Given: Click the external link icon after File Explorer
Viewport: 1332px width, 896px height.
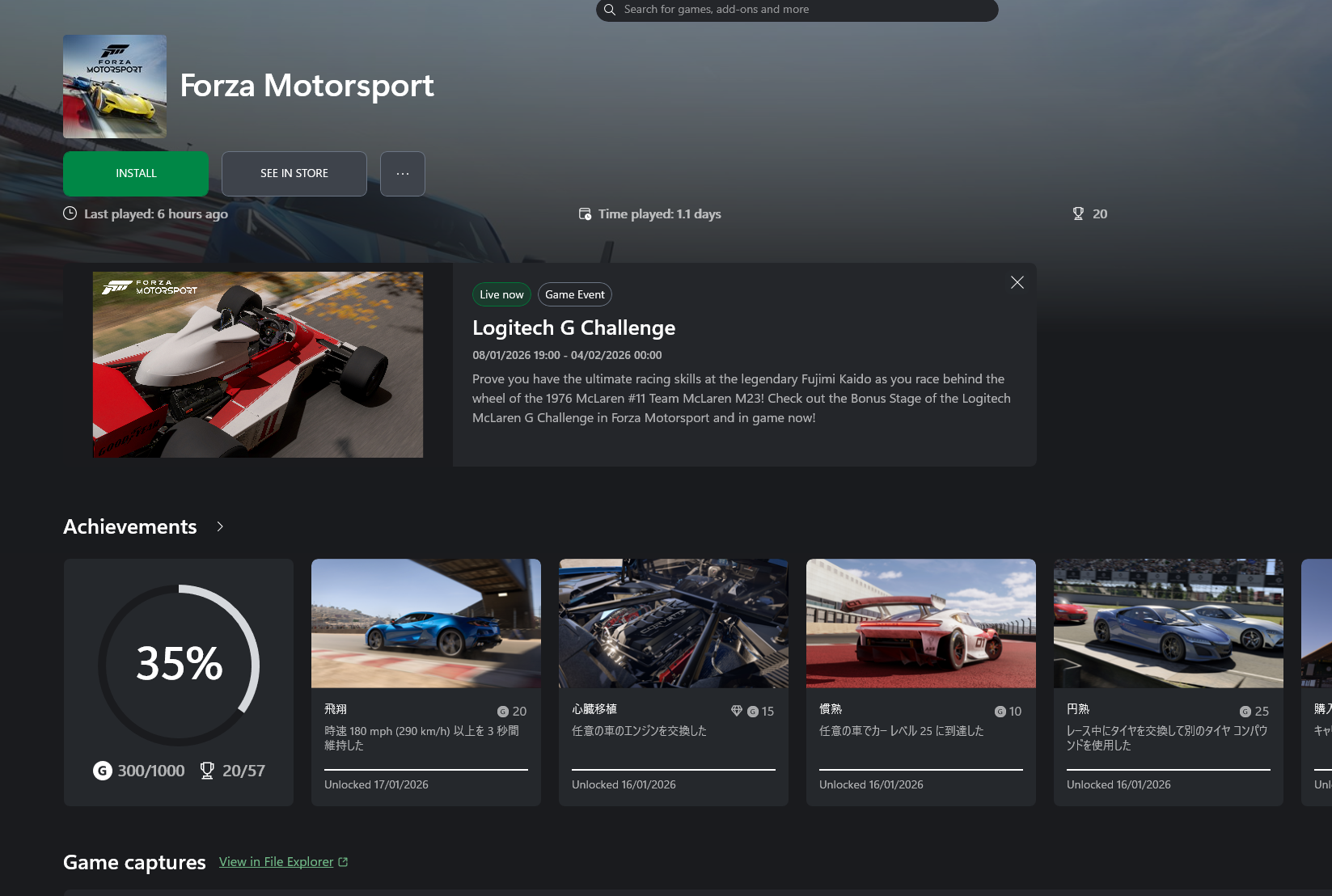Looking at the screenshot, I should (x=343, y=862).
